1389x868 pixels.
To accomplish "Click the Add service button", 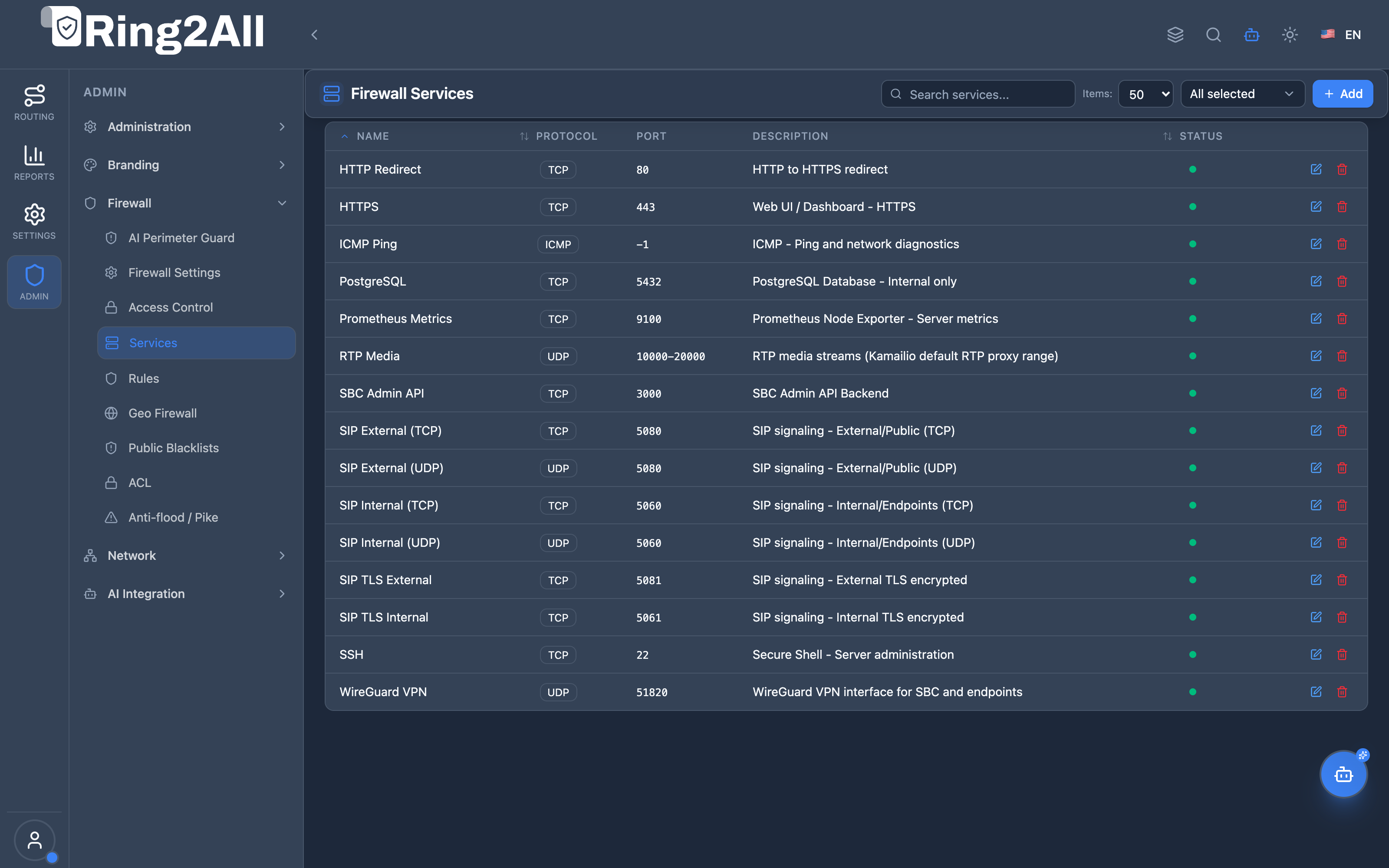I will pos(1343,94).
